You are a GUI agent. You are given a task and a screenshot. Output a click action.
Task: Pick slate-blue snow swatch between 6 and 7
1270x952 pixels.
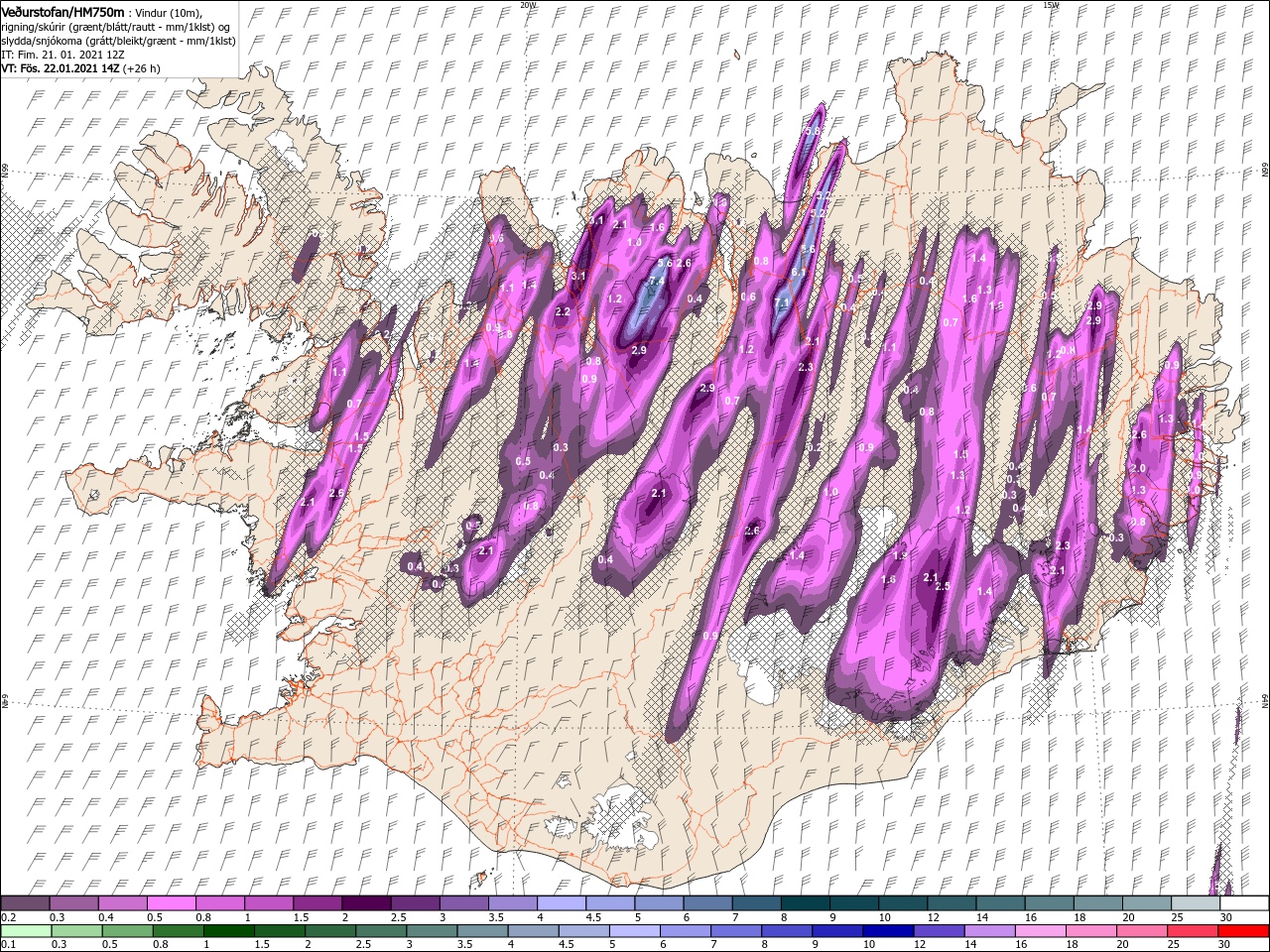click(707, 903)
